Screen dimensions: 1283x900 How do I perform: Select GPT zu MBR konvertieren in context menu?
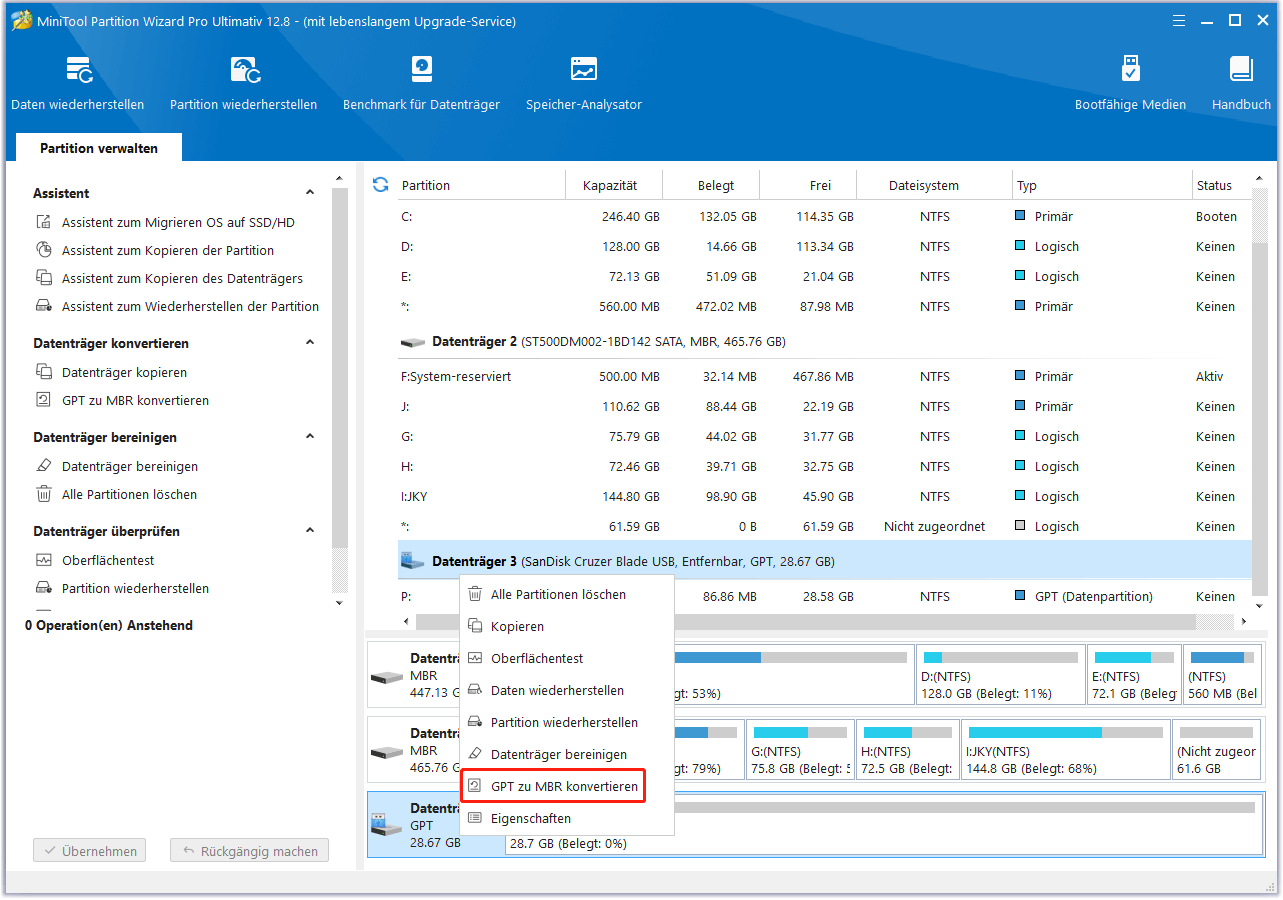(x=566, y=786)
